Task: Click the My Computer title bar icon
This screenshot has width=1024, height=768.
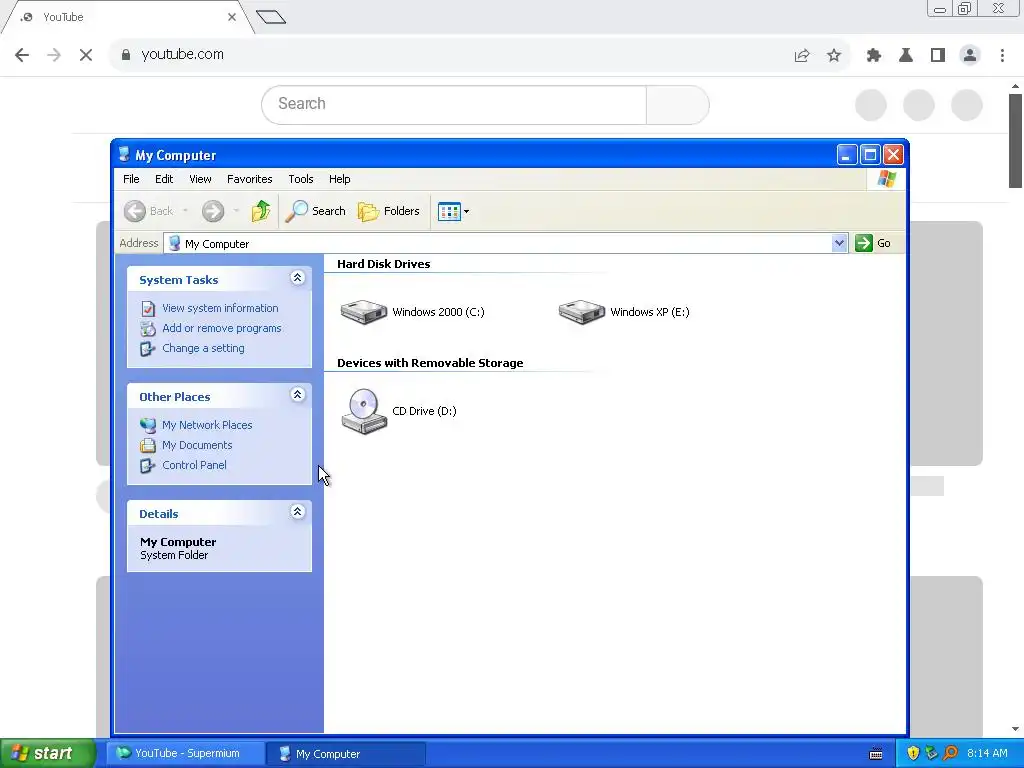Action: tap(123, 155)
